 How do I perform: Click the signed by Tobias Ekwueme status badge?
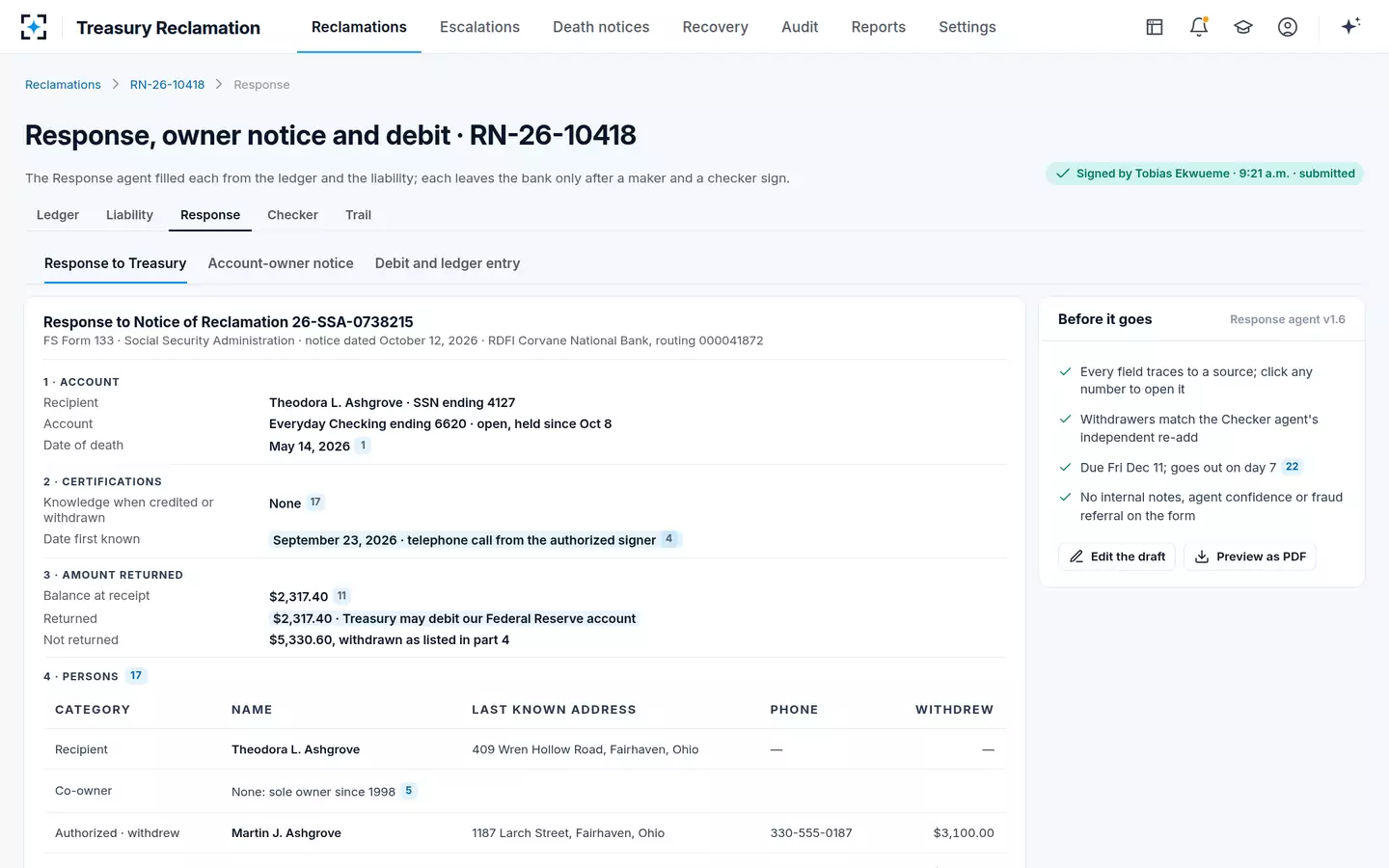pyautogui.click(x=1205, y=174)
